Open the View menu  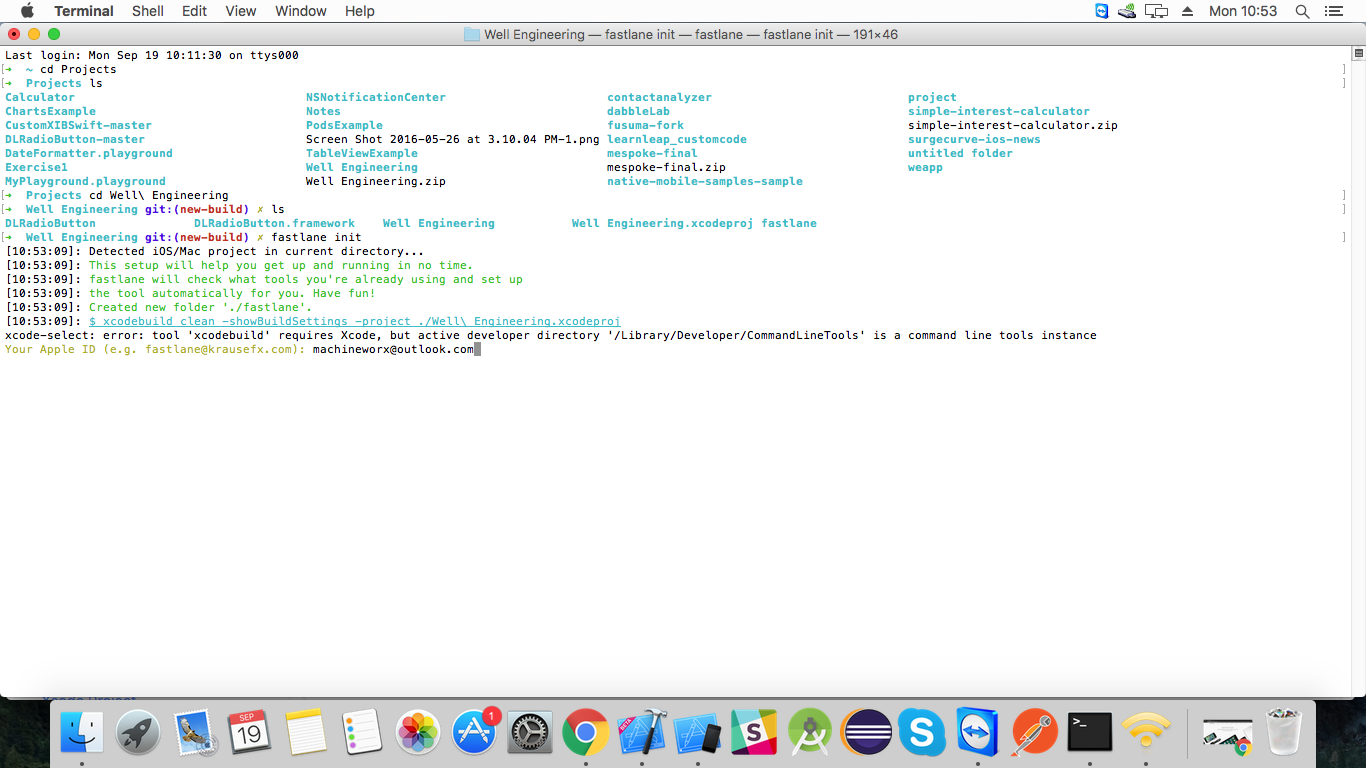coord(241,11)
